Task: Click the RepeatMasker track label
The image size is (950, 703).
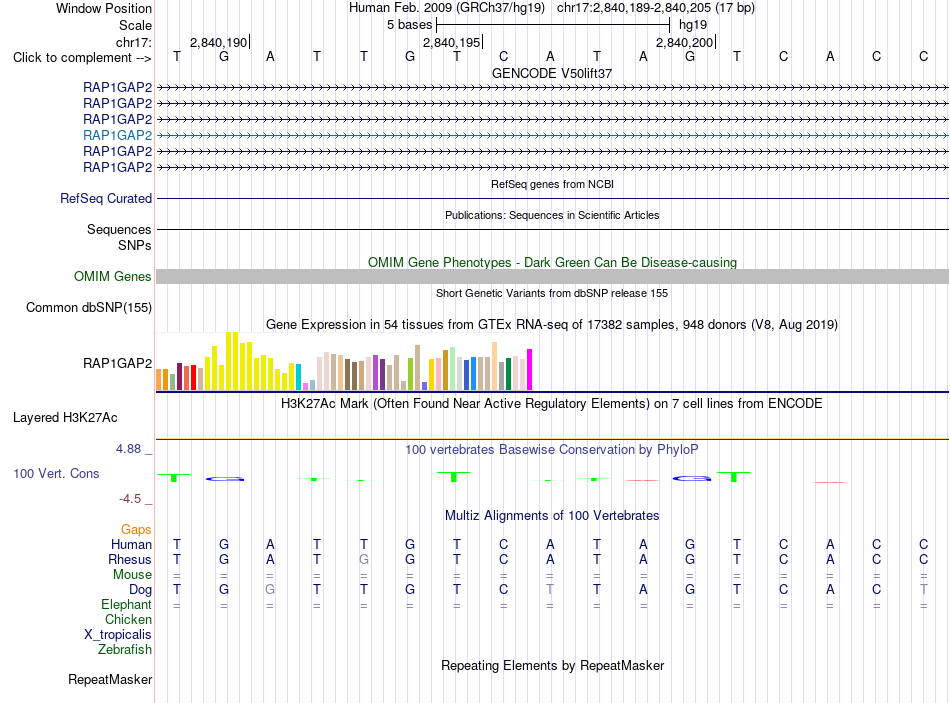Action: (110, 679)
